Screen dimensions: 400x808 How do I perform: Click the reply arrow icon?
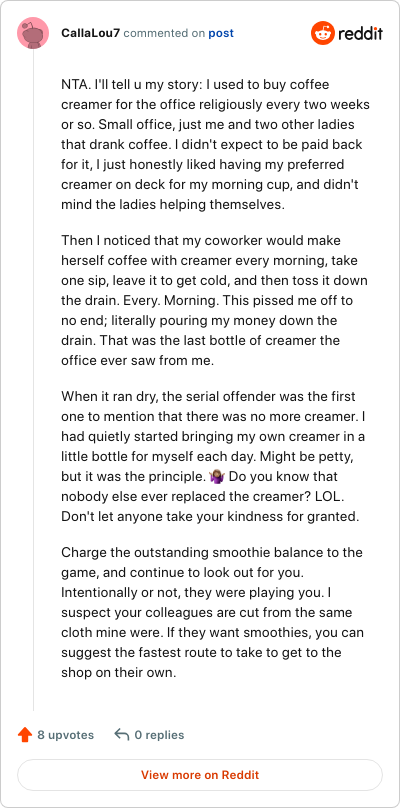tap(121, 734)
